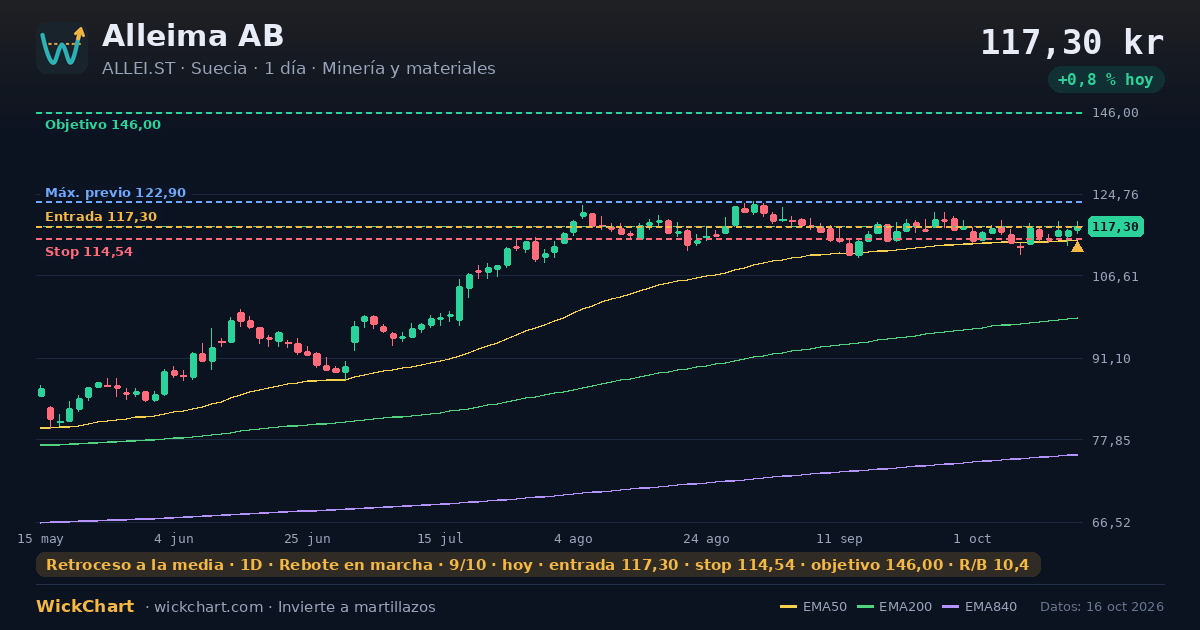Select the EMA50 yellow legend swatch
This screenshot has width=1200, height=630.
789,607
